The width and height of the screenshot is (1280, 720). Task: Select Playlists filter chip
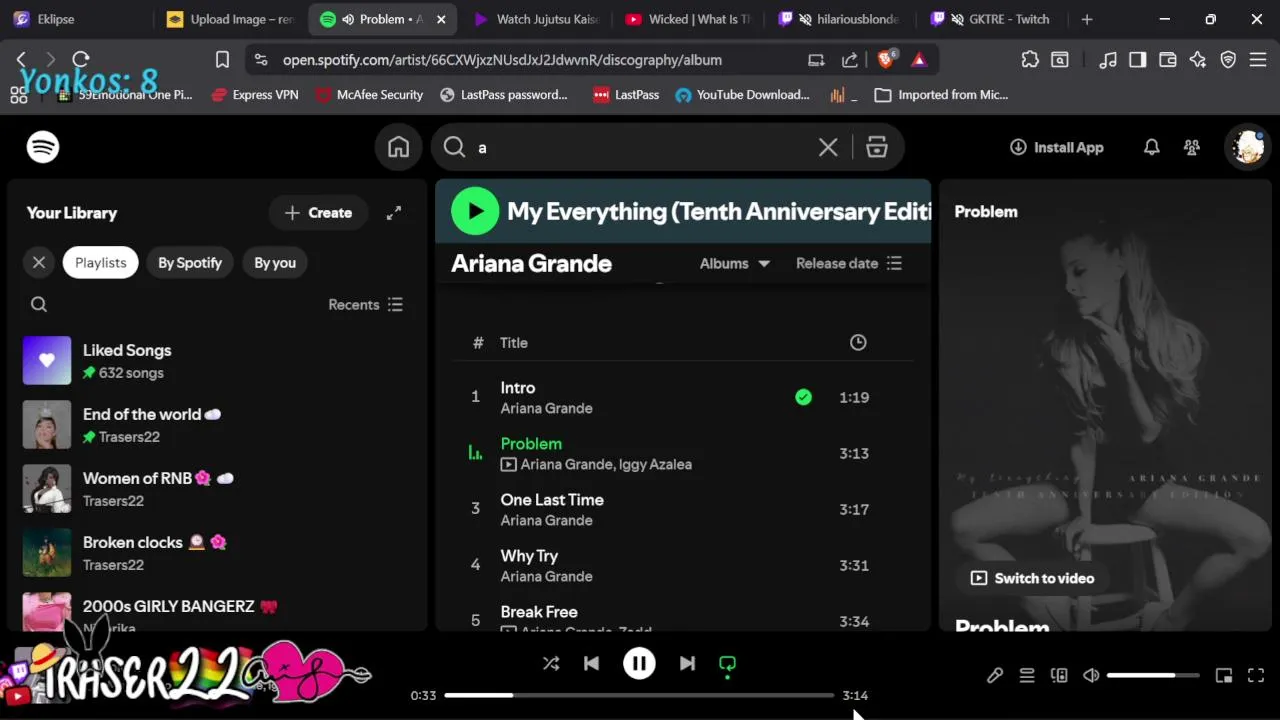tap(101, 263)
